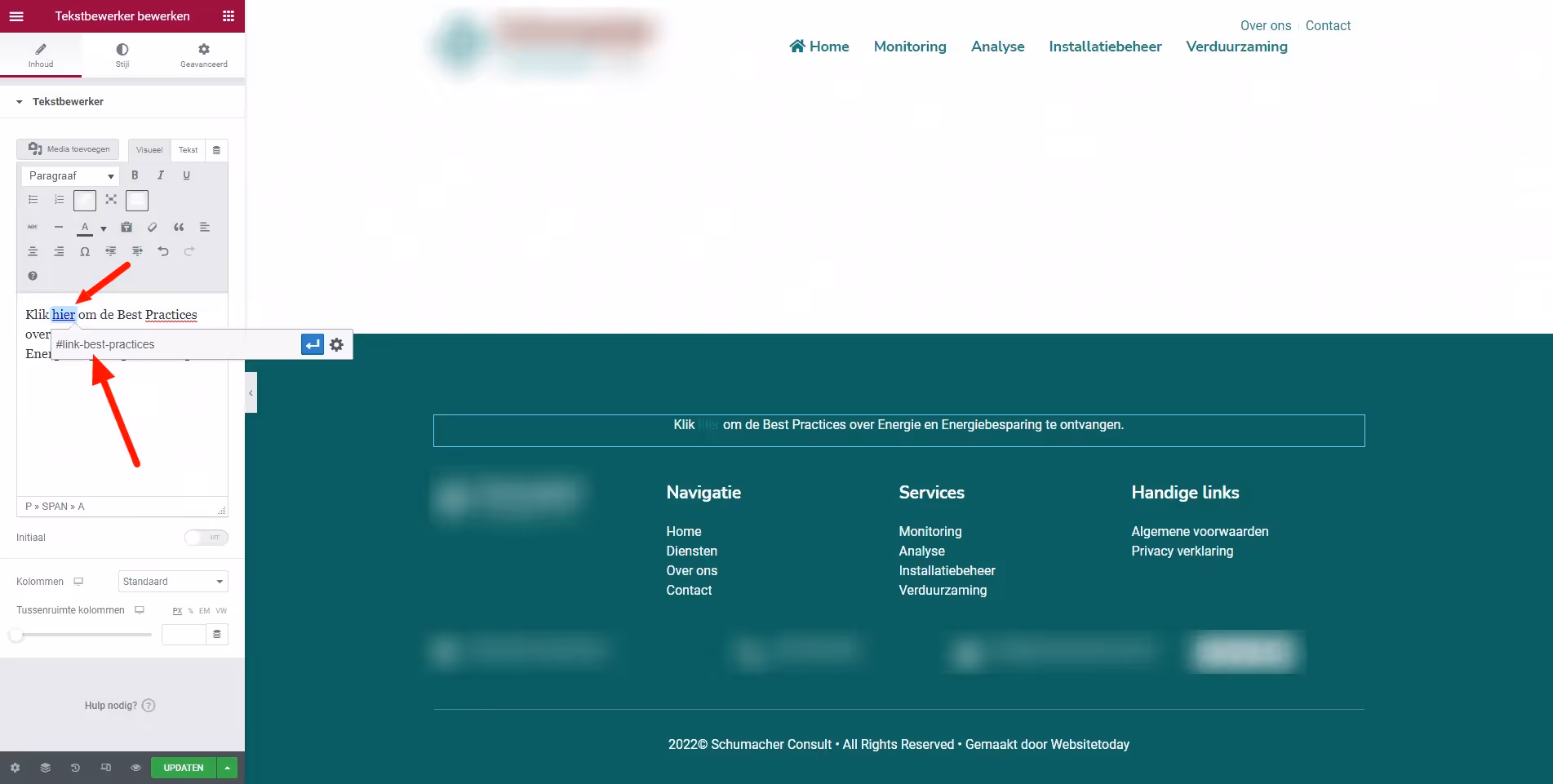1553x784 pixels.
Task: Click the Media toevoegen button
Action: click(69, 149)
